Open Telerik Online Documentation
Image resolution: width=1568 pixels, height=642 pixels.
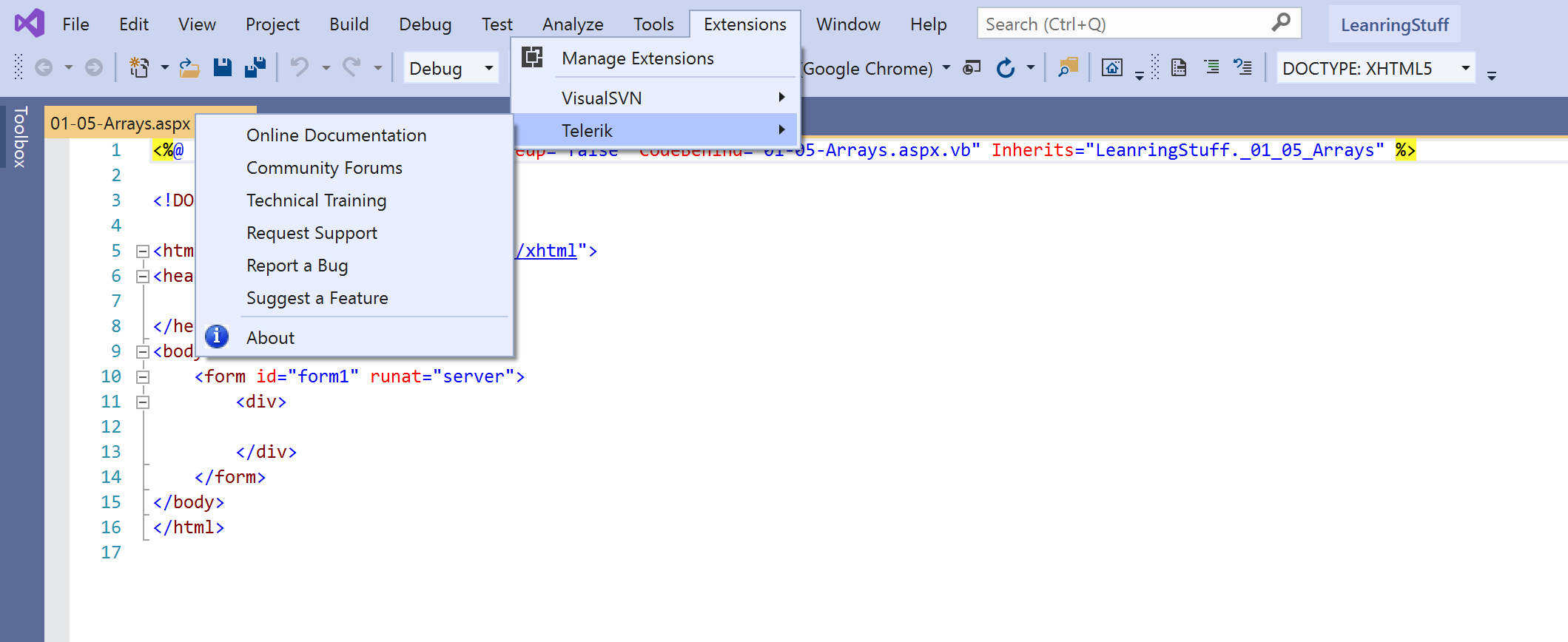(354, 135)
